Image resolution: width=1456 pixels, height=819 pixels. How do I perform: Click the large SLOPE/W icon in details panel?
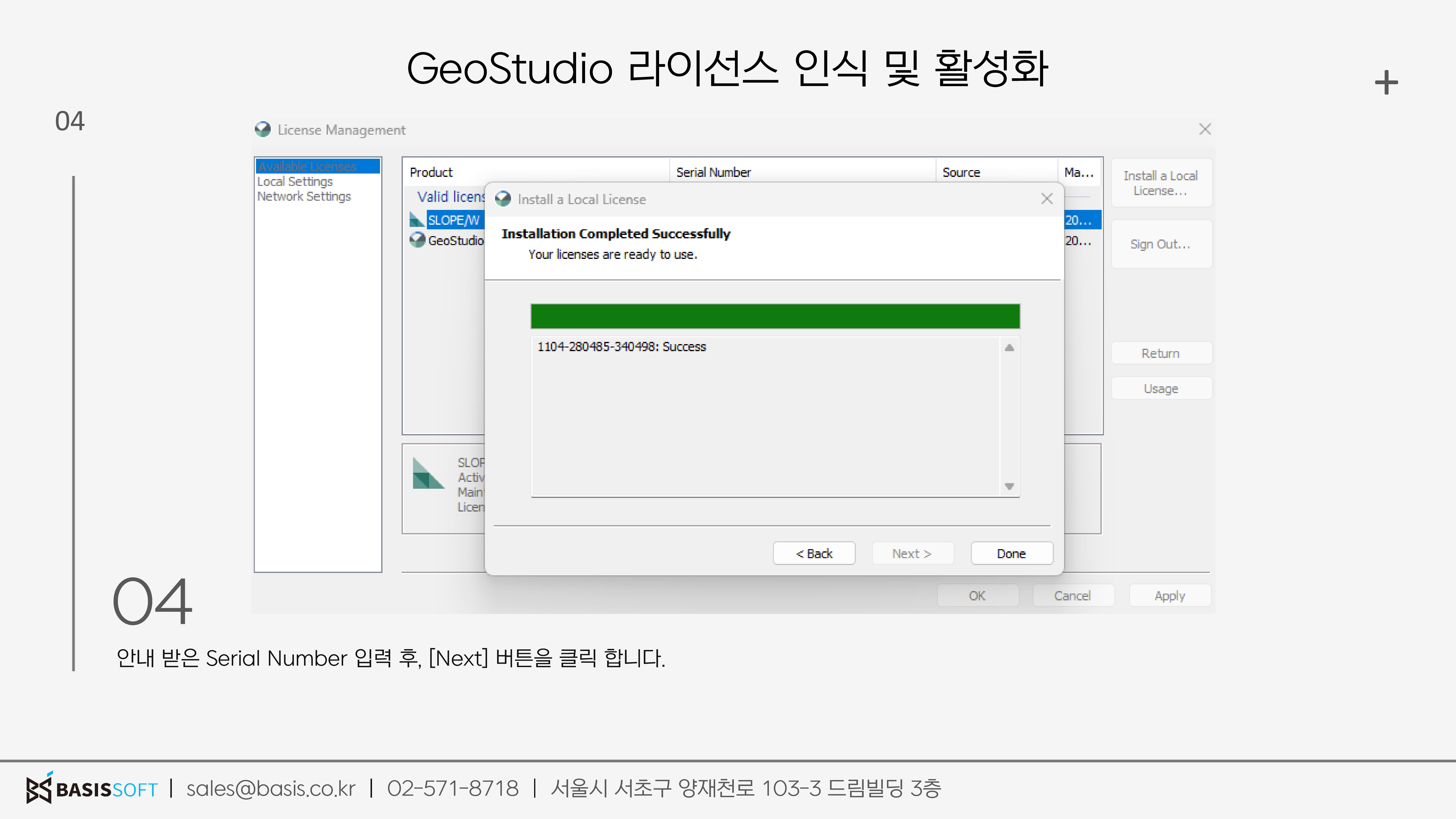pyautogui.click(x=429, y=473)
